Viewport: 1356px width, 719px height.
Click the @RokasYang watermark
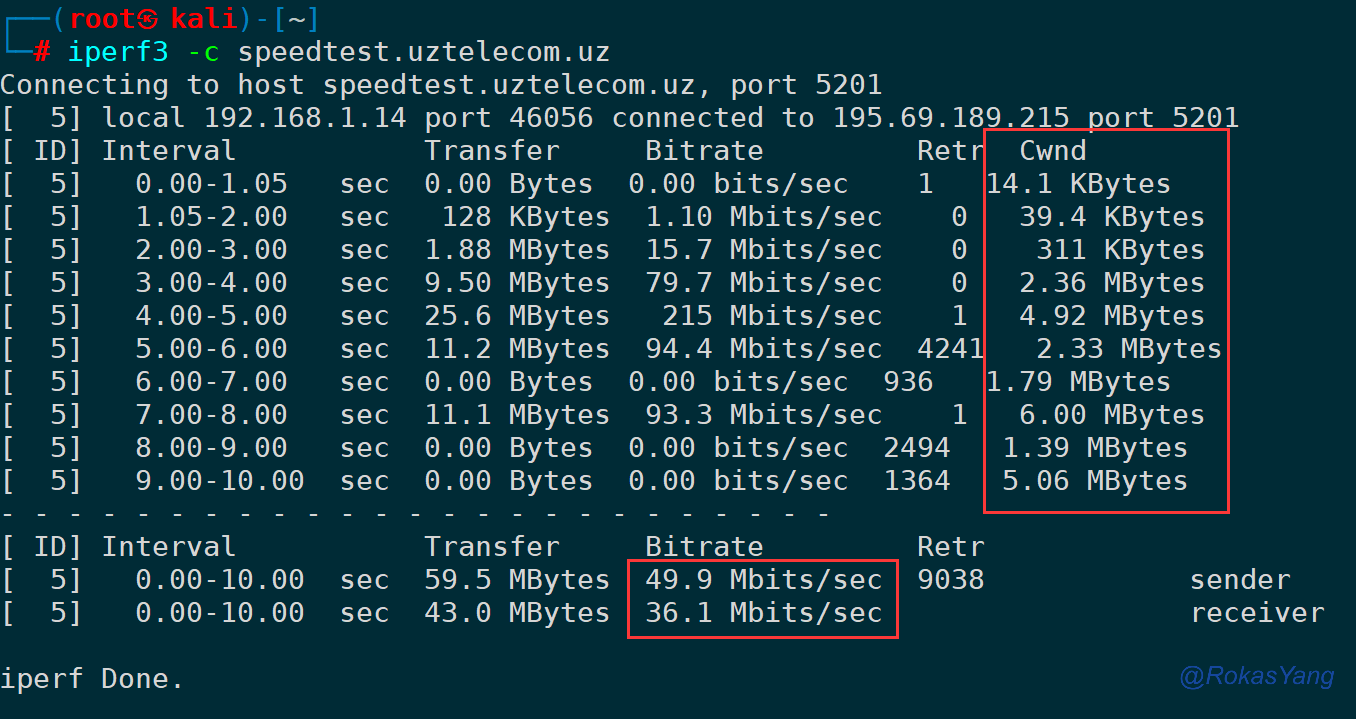1257,677
